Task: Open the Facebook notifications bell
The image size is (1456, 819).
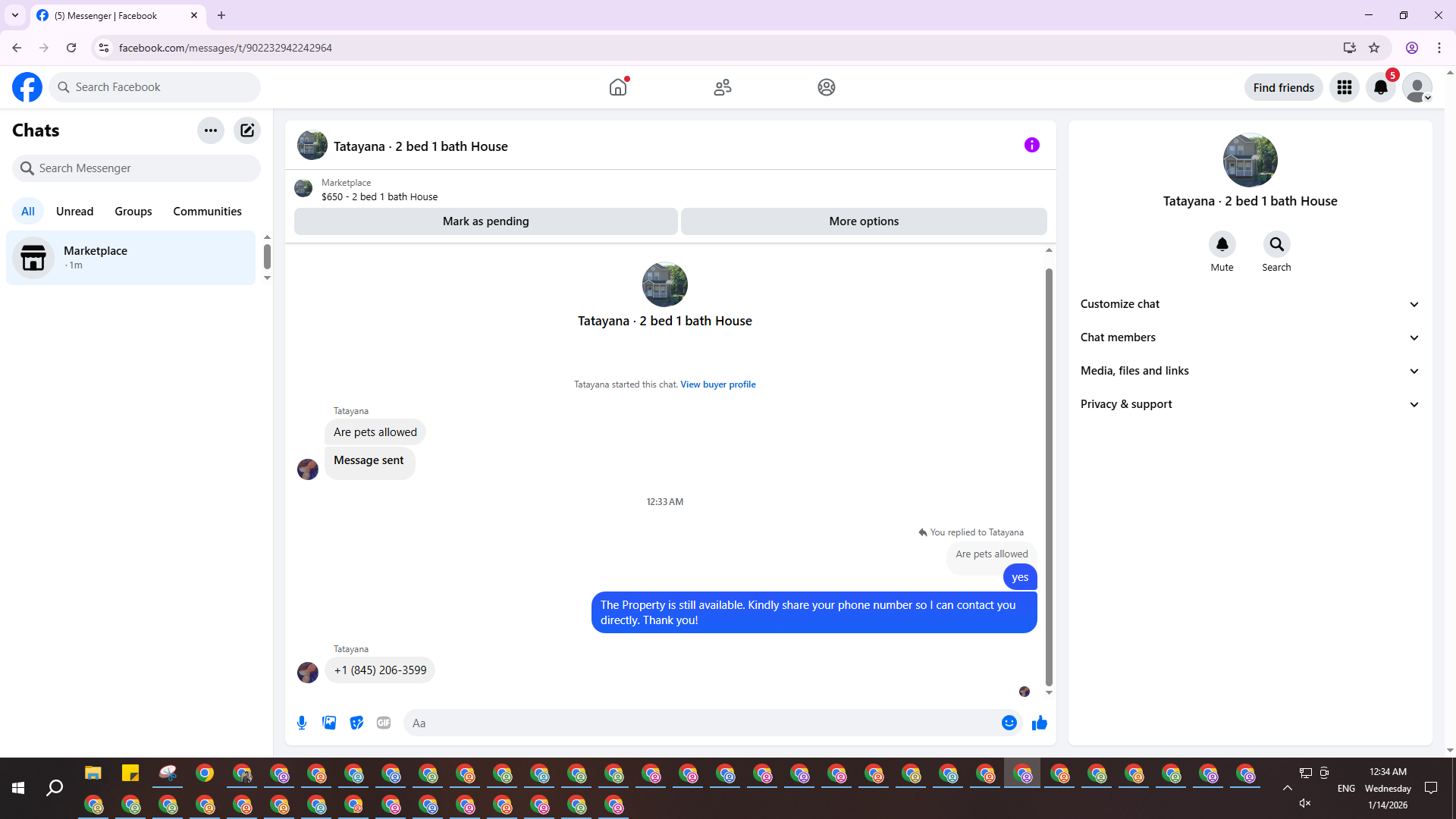Action: pyautogui.click(x=1380, y=87)
